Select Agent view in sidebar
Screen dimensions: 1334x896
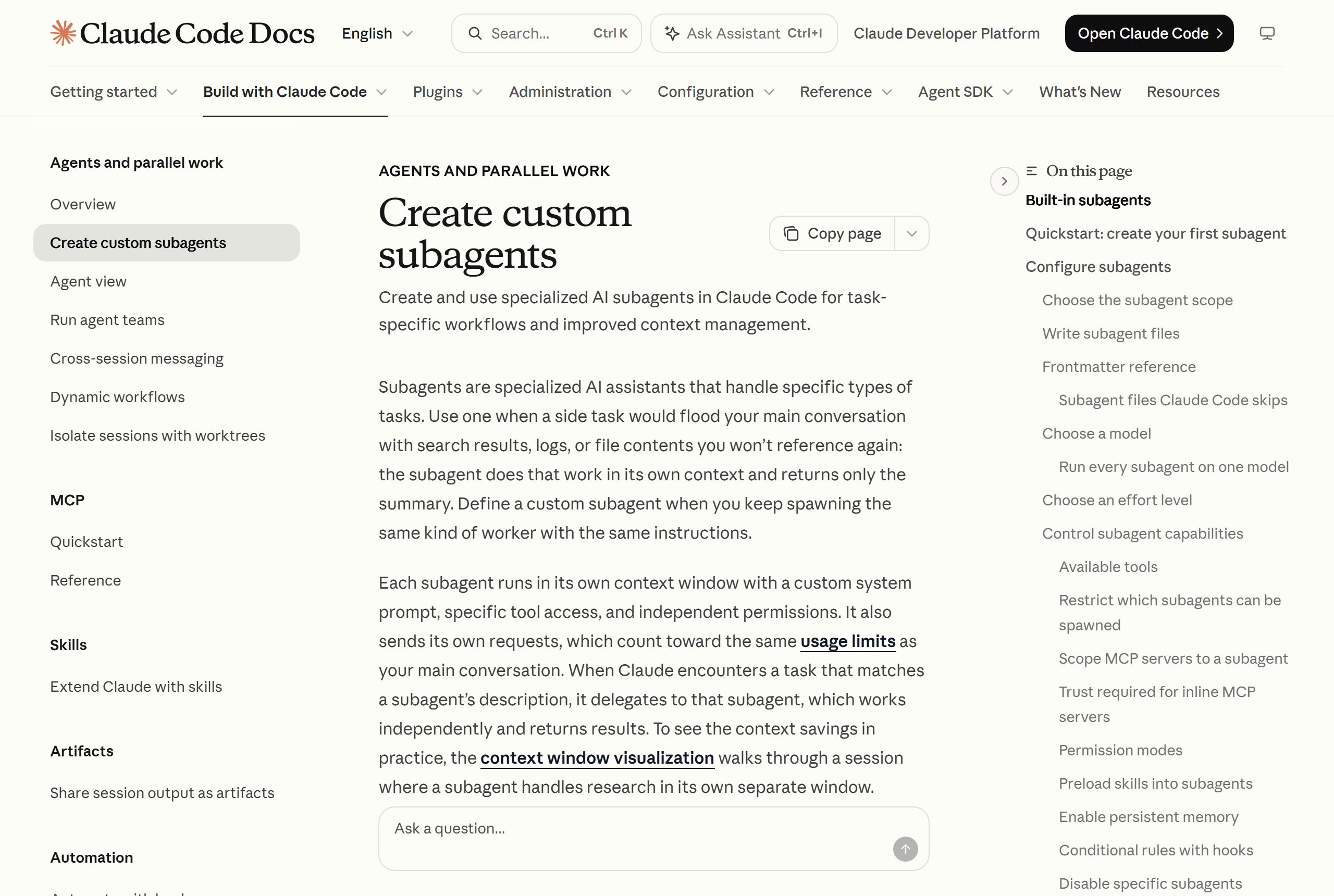pyautogui.click(x=89, y=281)
